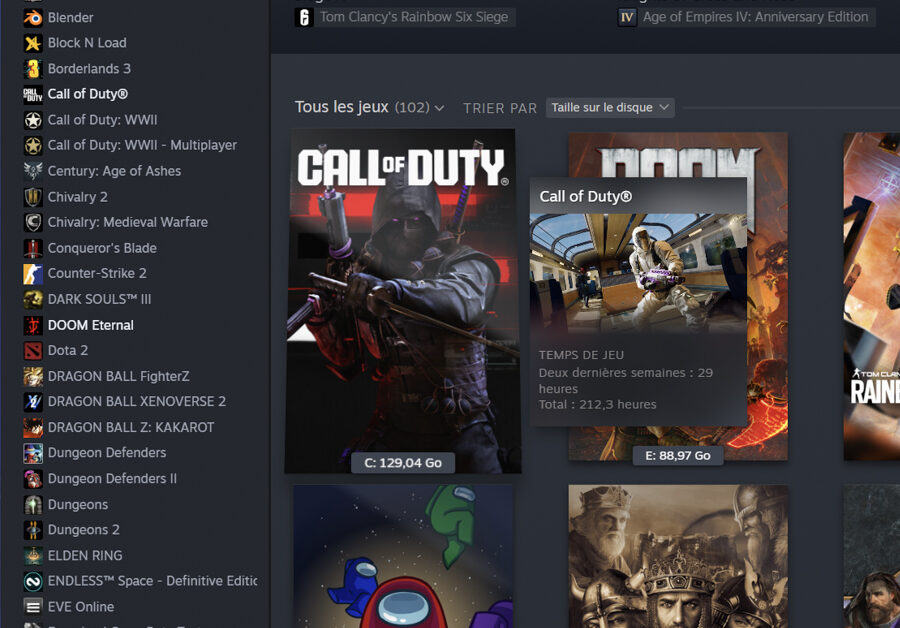The height and width of the screenshot is (628, 900).
Task: Click the Dungeons game icon
Action: tap(33, 505)
